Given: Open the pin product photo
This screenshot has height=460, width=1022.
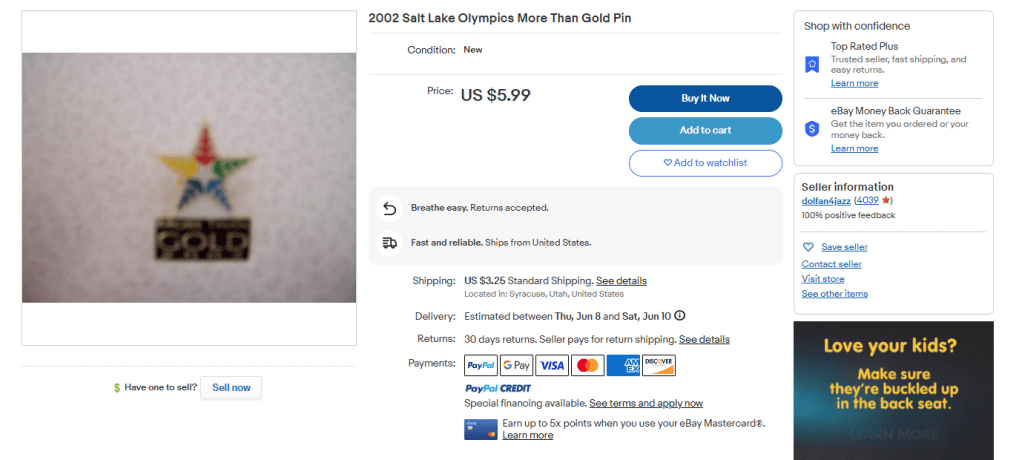Looking at the screenshot, I should point(189,178).
